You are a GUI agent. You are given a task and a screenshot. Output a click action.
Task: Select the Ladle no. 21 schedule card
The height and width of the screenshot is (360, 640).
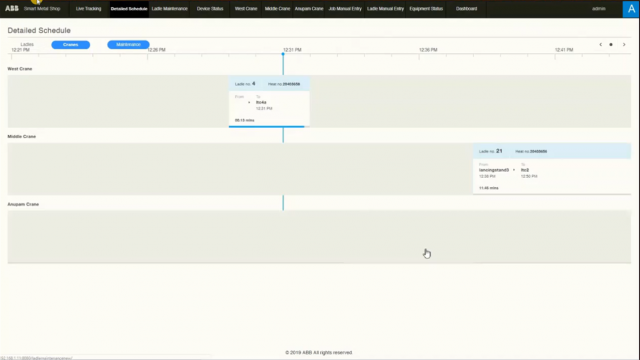click(x=552, y=169)
